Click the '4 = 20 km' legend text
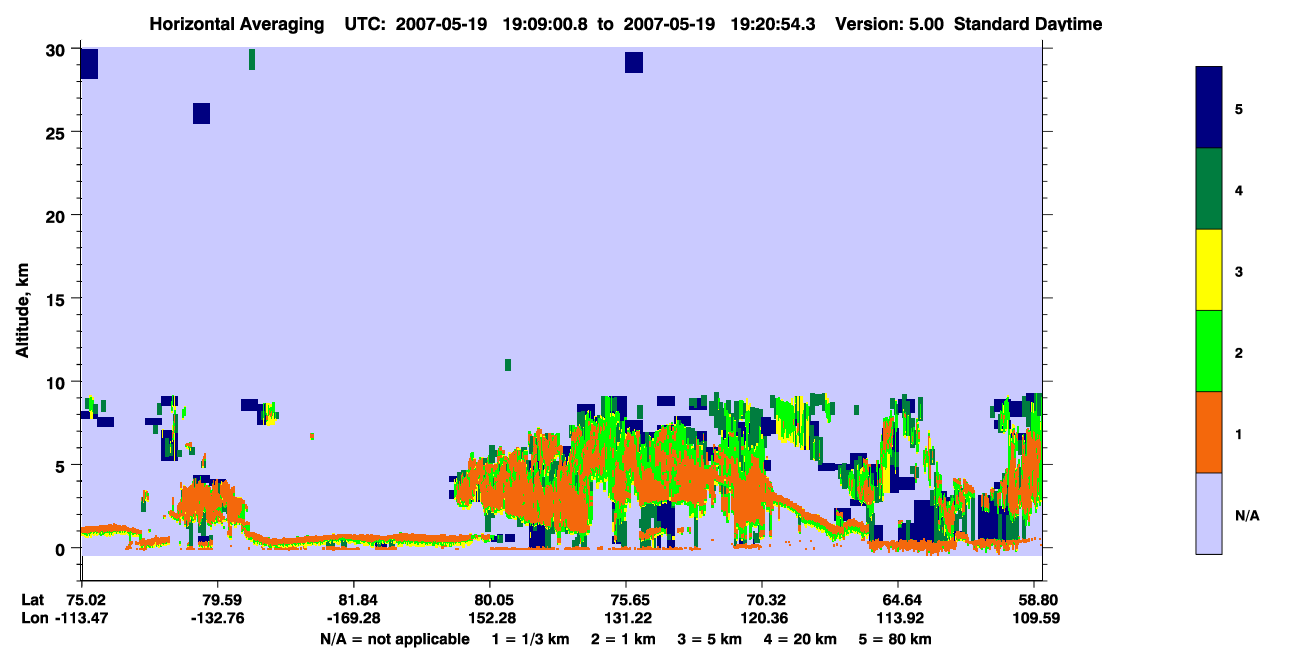 click(x=801, y=639)
